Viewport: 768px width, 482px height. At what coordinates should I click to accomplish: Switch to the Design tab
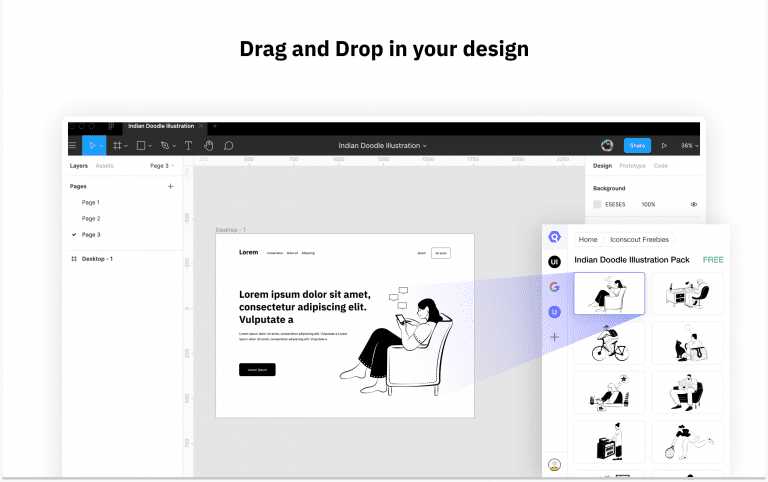click(602, 166)
